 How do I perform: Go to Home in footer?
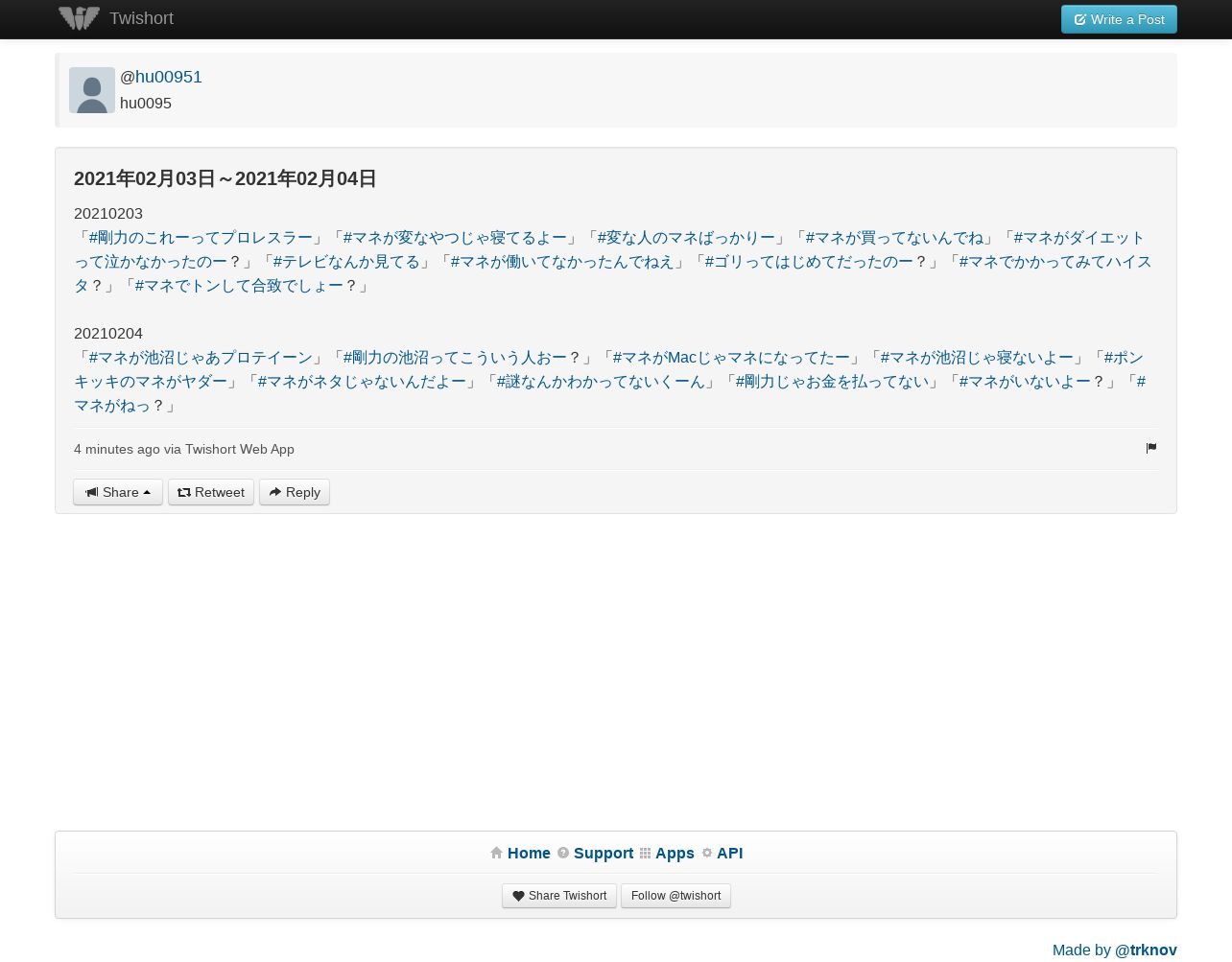tap(529, 853)
